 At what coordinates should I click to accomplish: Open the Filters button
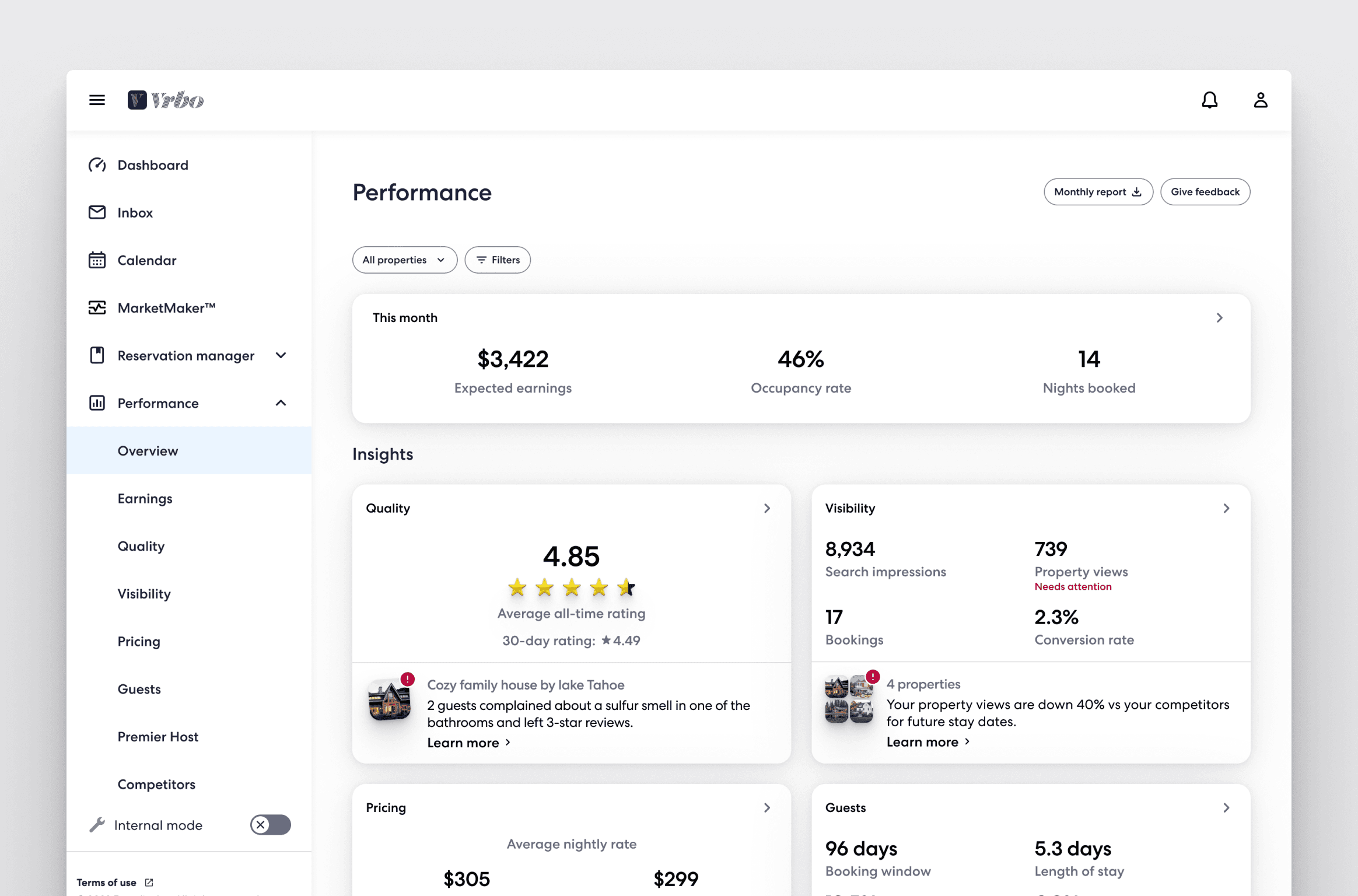pos(497,260)
